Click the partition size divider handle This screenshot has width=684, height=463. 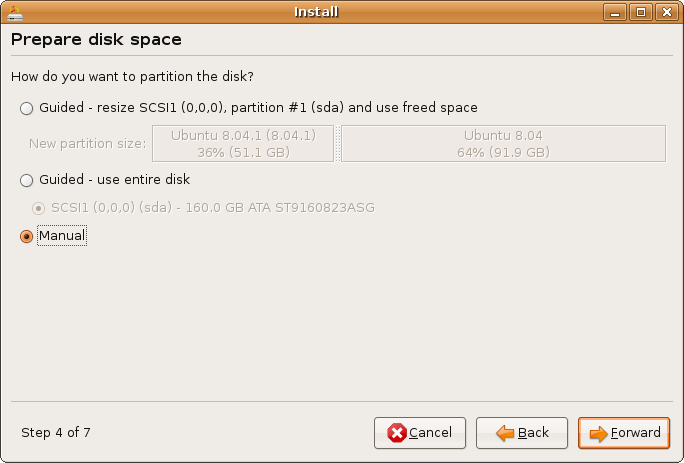338,144
